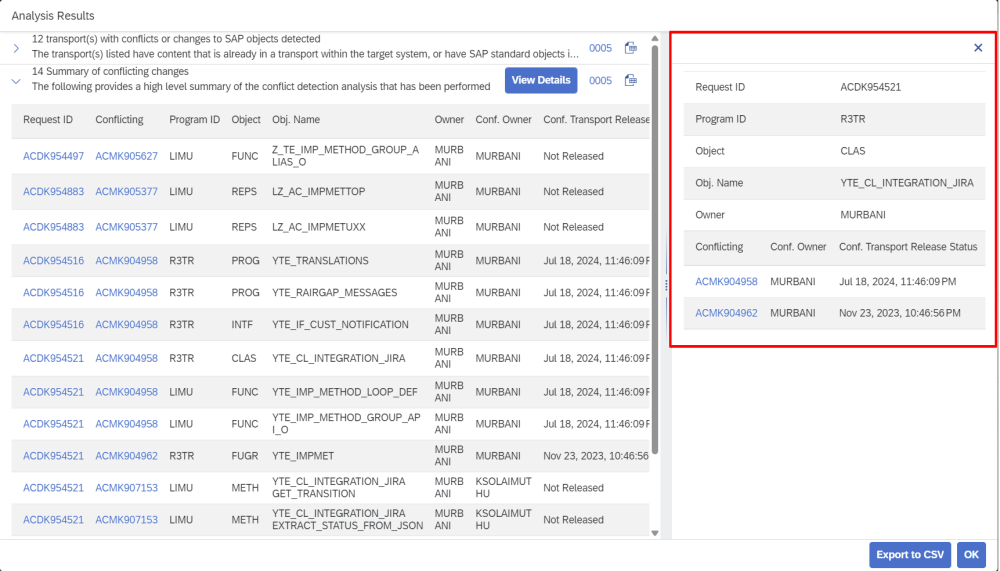The image size is (1000, 571).
Task: Close the conflict detail side panel
Action: pyautogui.click(x=978, y=48)
